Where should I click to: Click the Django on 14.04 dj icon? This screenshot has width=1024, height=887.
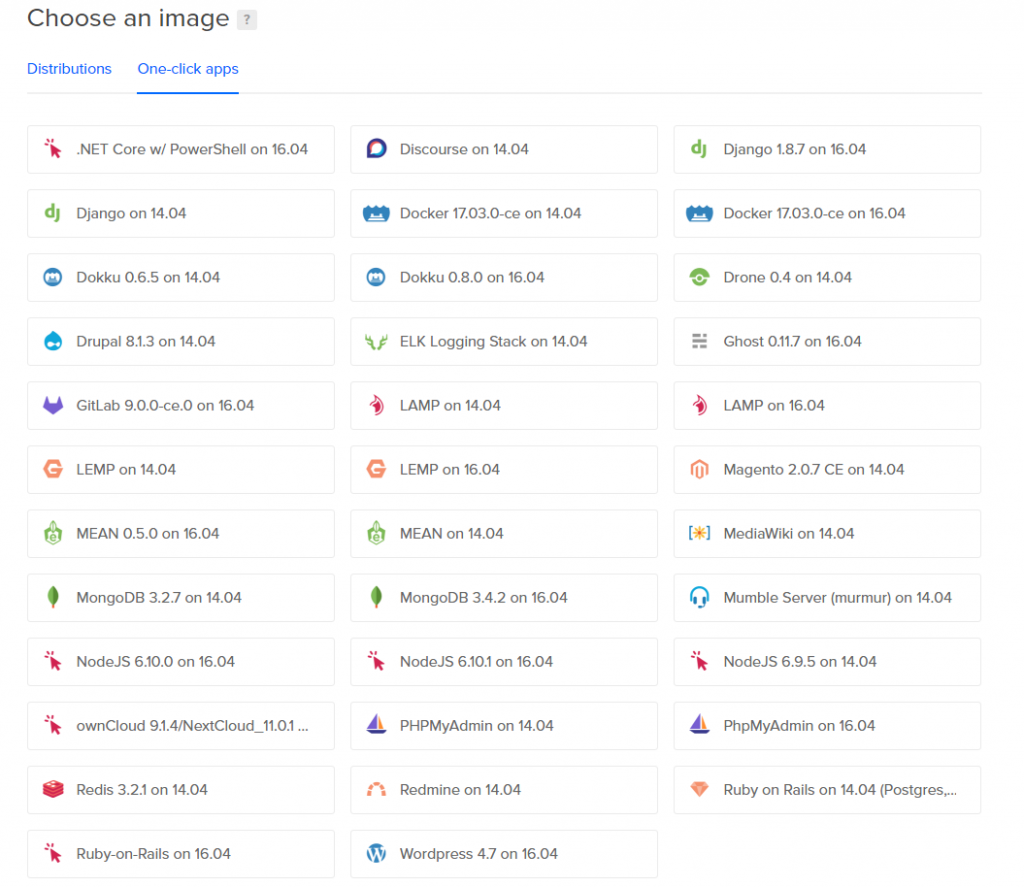(52, 213)
